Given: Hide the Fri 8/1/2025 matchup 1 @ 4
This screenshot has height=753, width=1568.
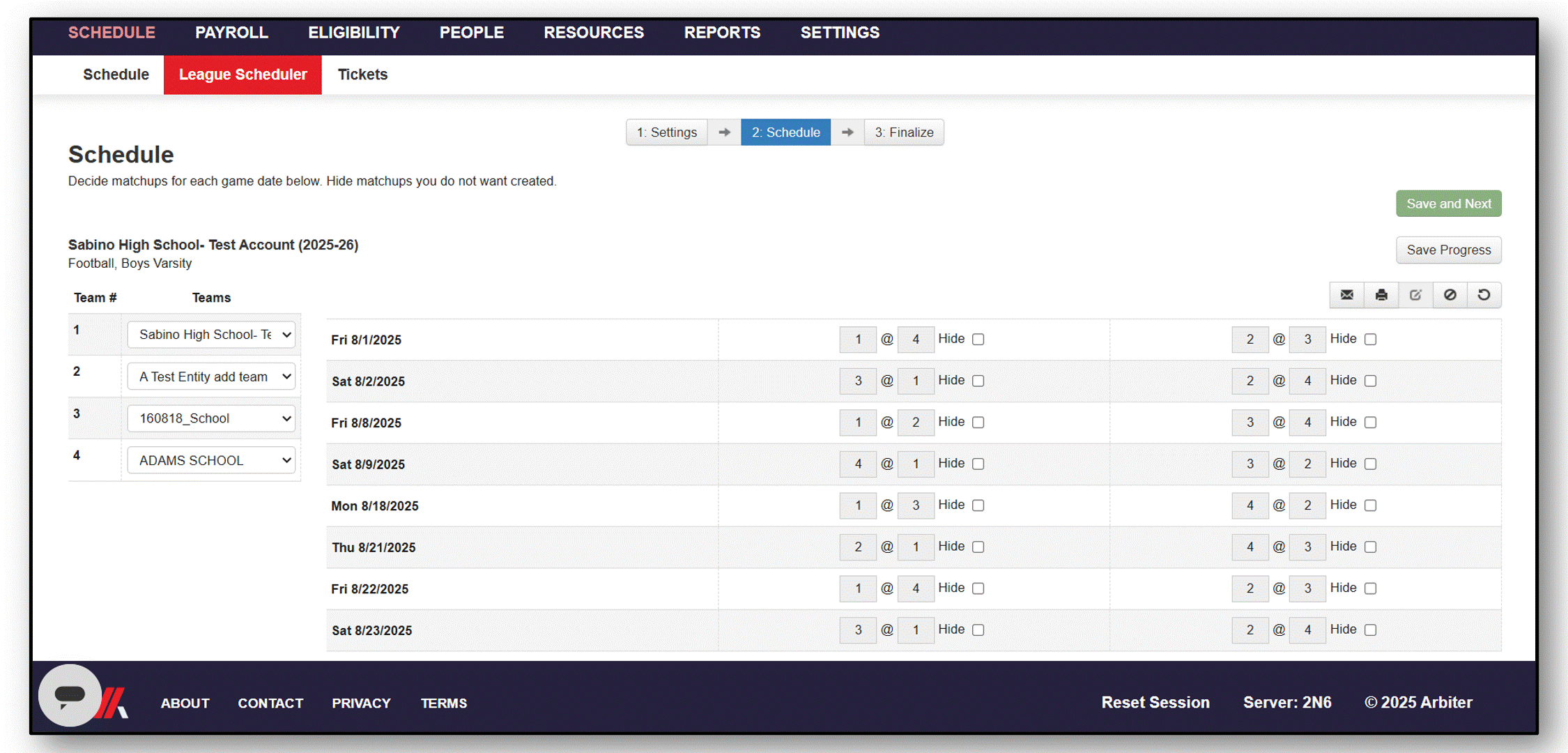Looking at the screenshot, I should 978,339.
